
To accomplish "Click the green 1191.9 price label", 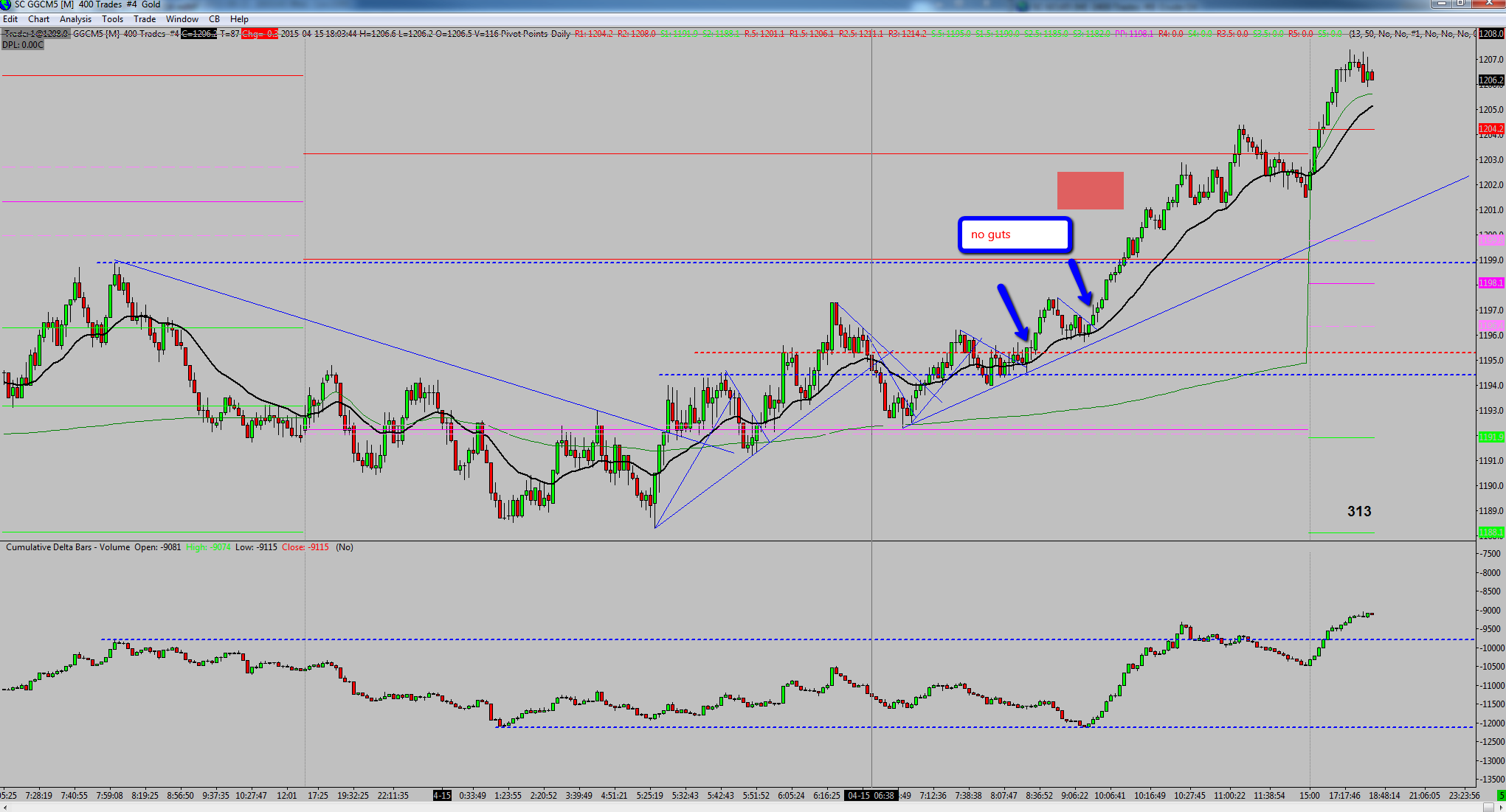I will pyautogui.click(x=1491, y=437).
